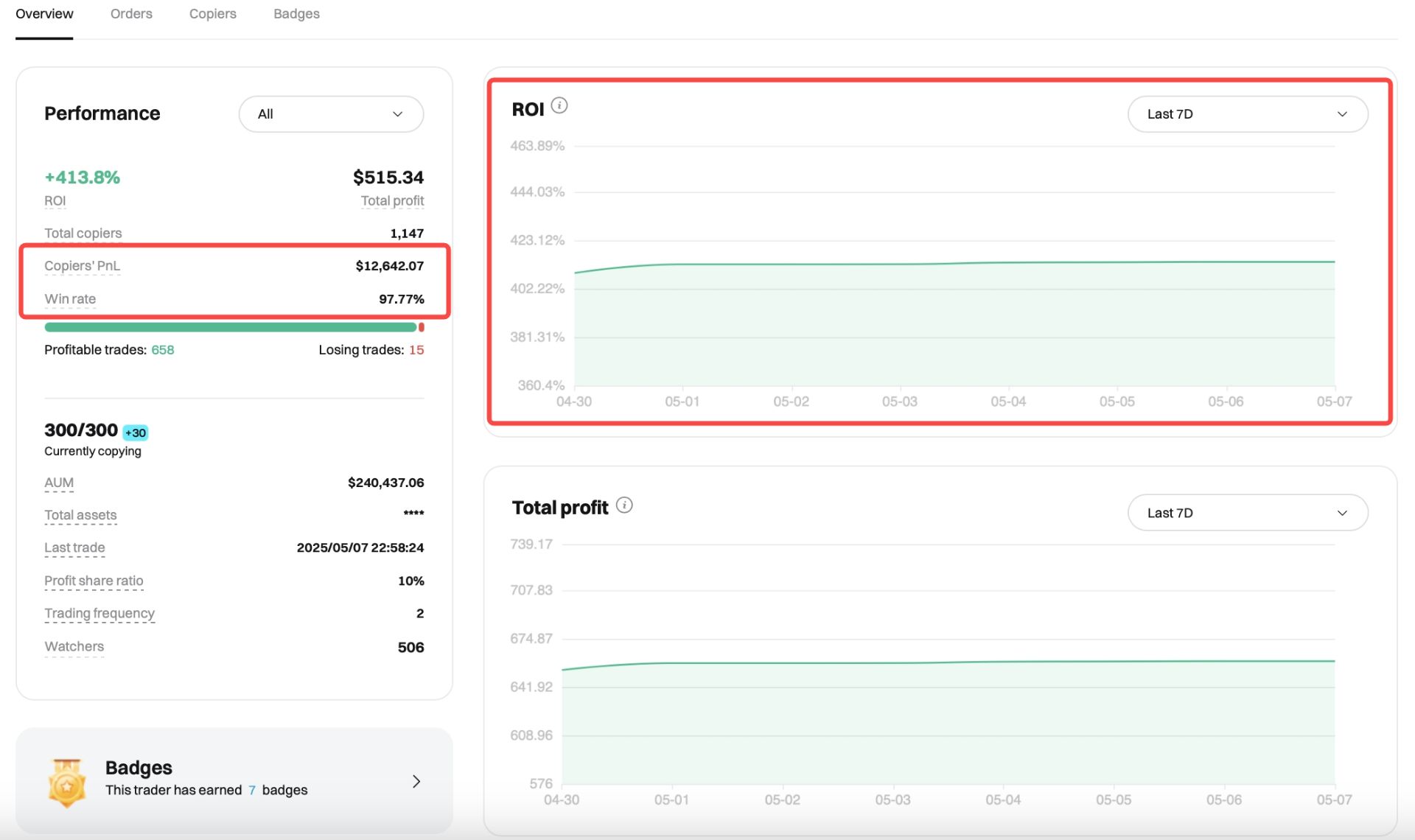Click the AUM label
This screenshot has height=840, width=1415.
pyautogui.click(x=59, y=483)
